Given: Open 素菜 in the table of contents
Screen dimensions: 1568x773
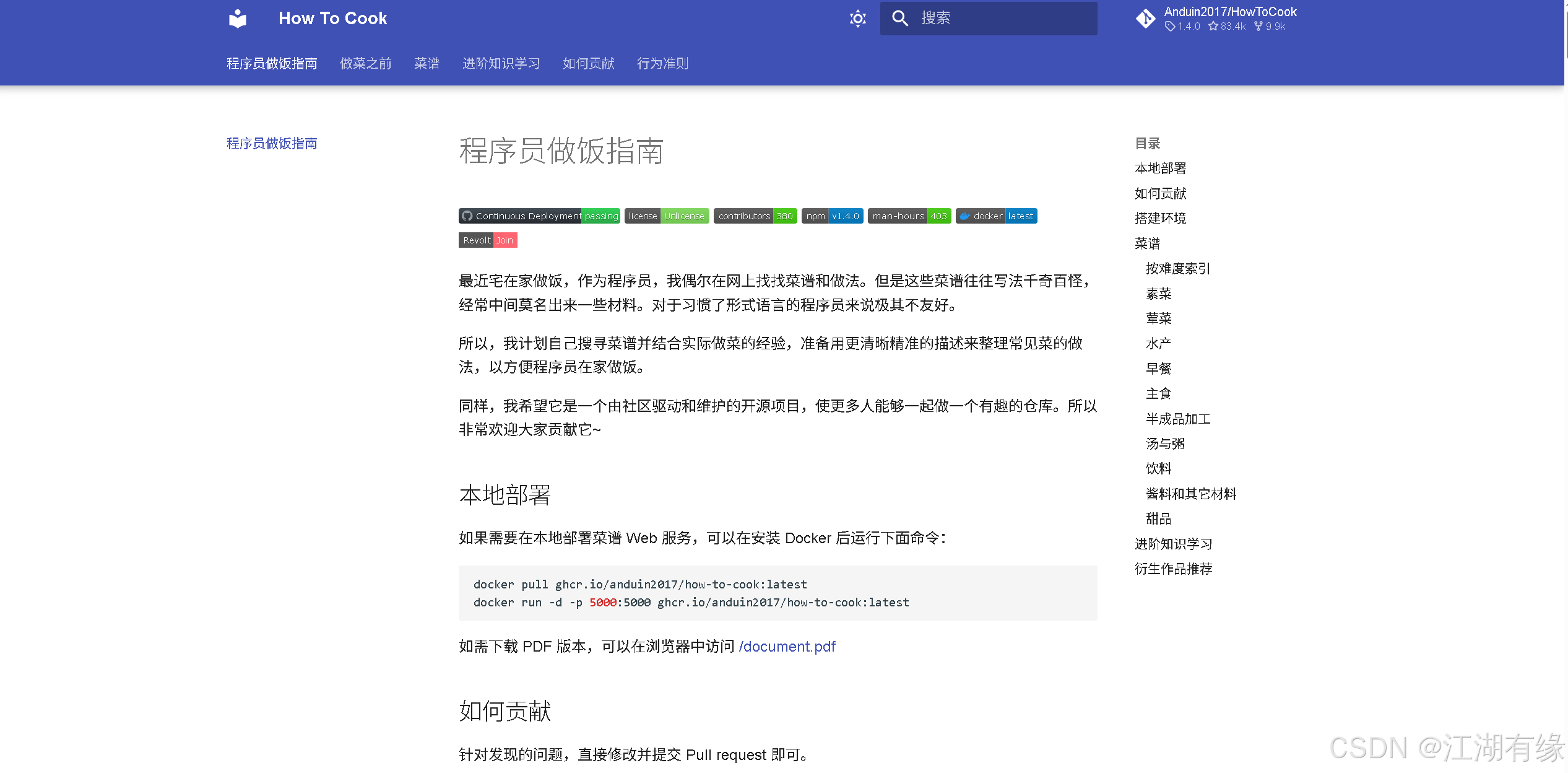Looking at the screenshot, I should (x=1159, y=294).
